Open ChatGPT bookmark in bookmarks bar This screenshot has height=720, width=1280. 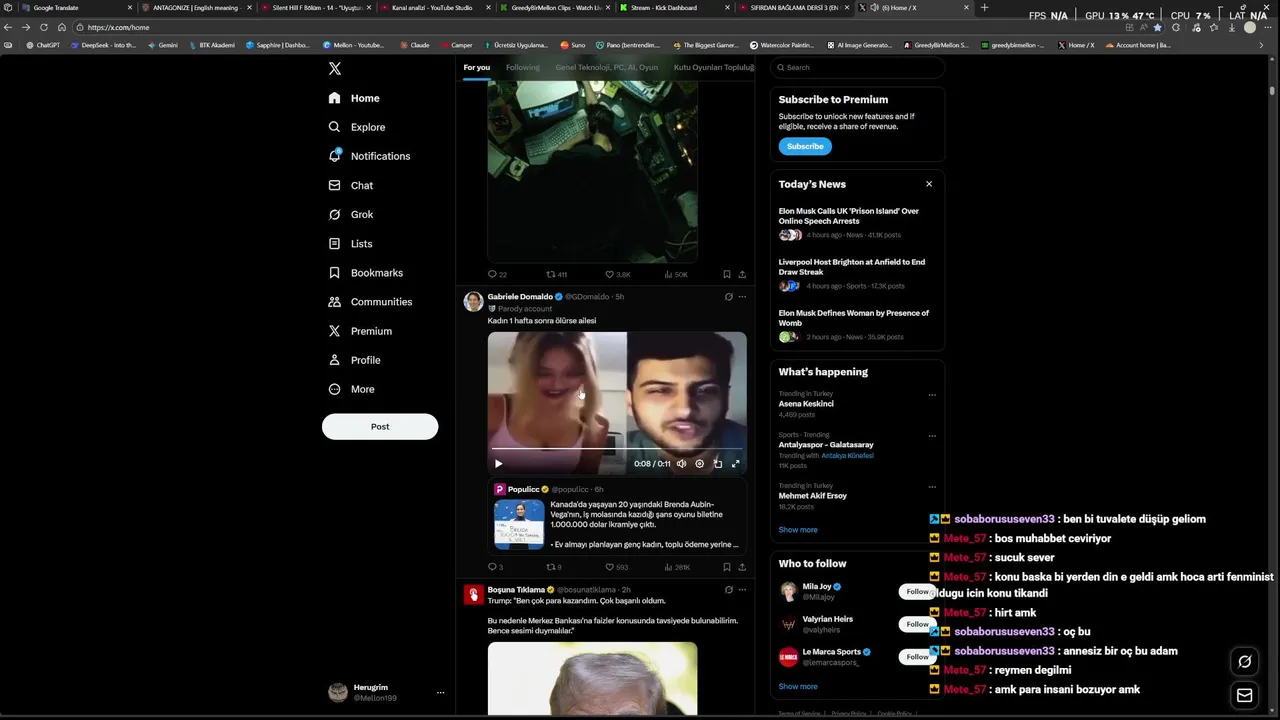click(x=43, y=45)
